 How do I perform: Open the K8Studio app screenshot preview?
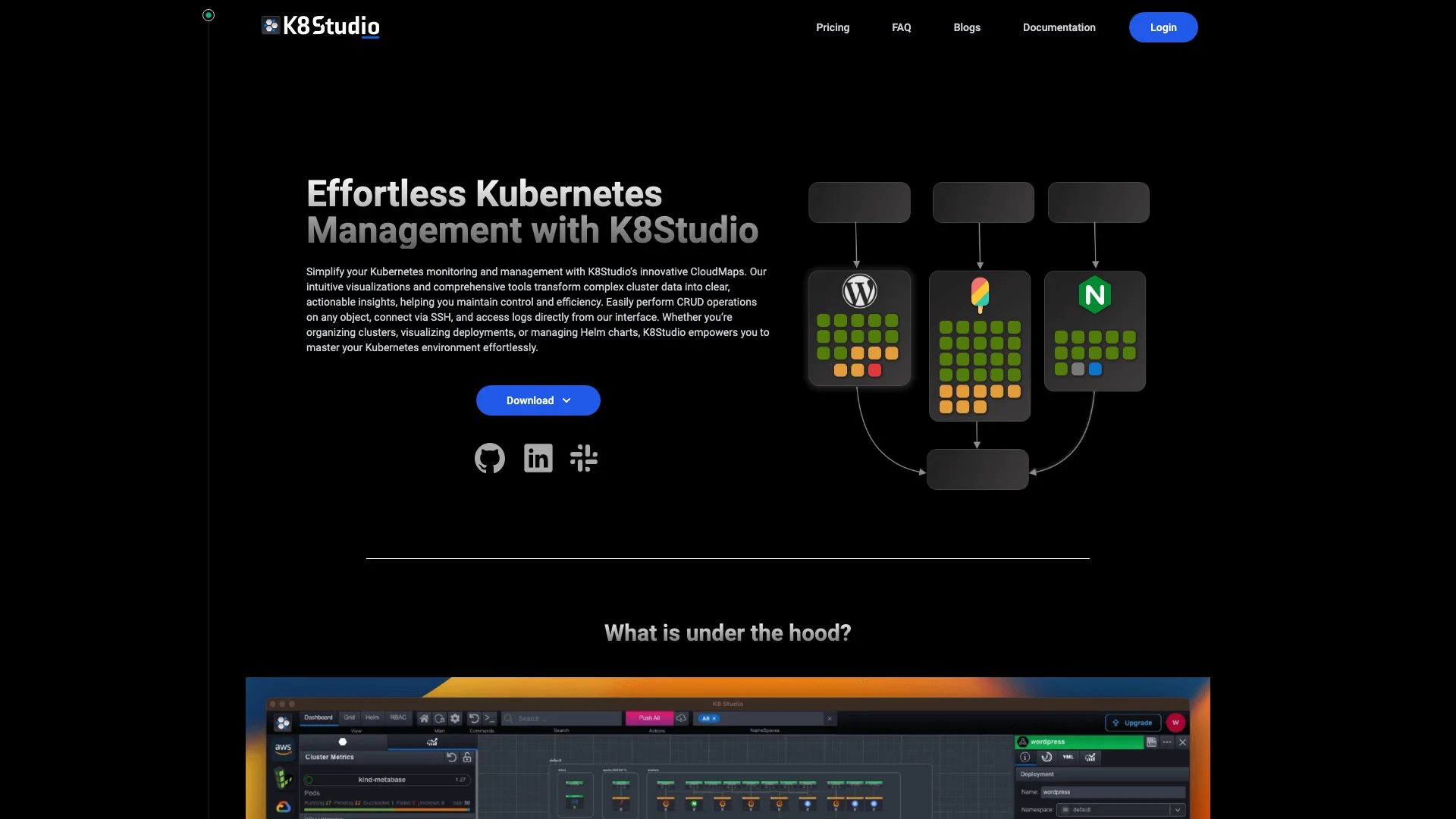(x=728, y=748)
